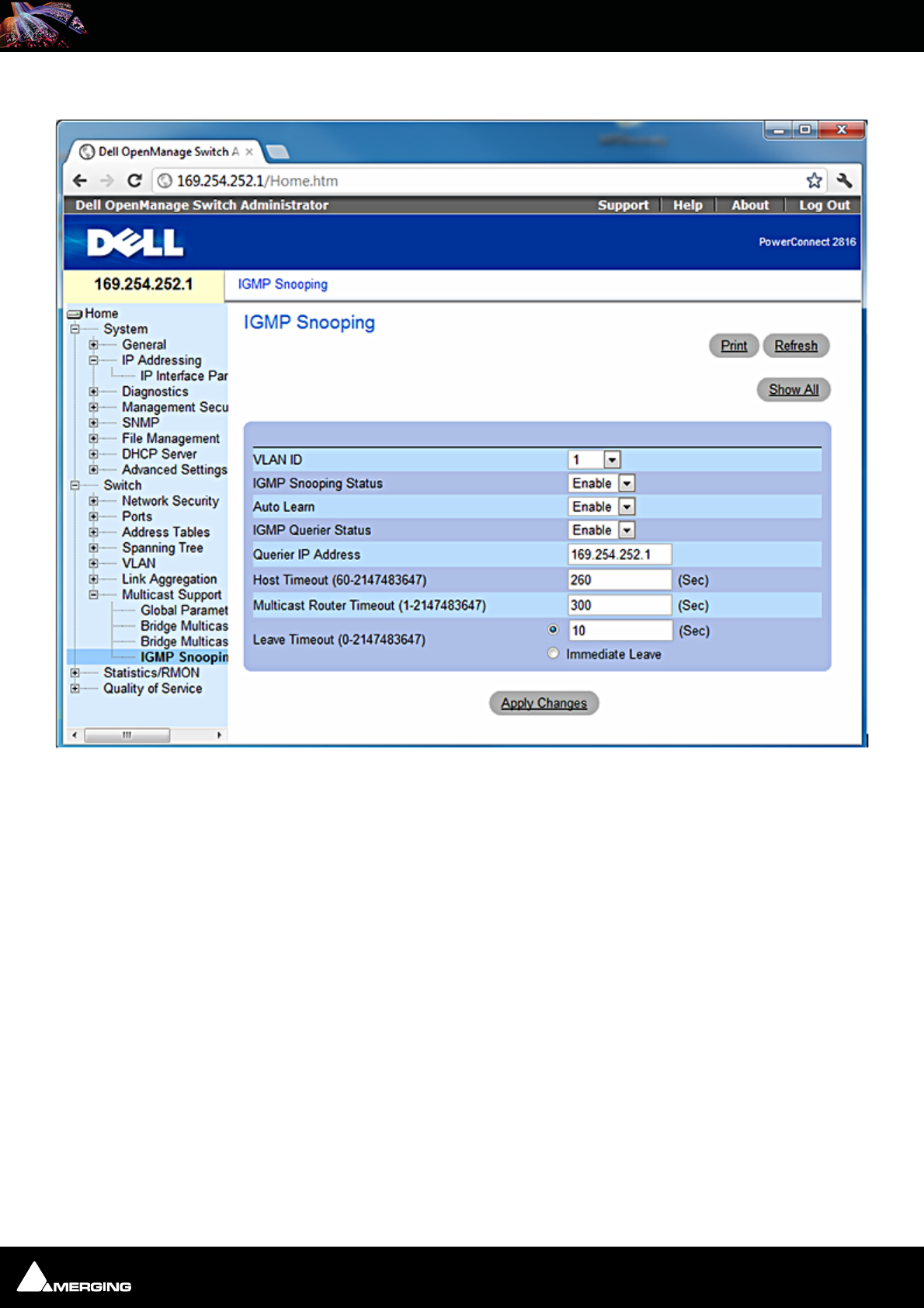Click the Refresh button
This screenshot has height=1308, width=924.
[x=796, y=346]
